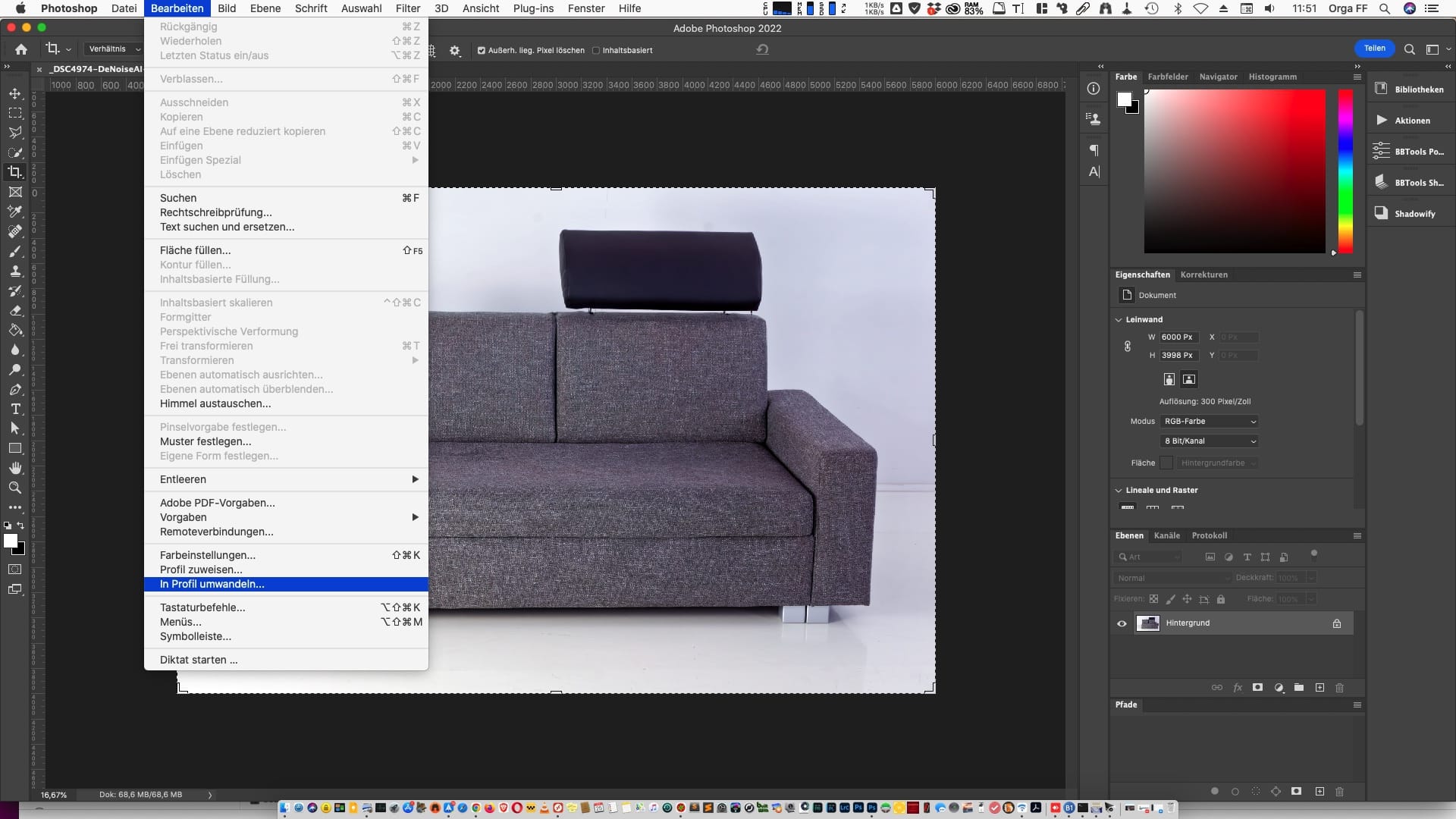The image size is (1456, 819).
Task: Collapse the Leinwand section
Action: tap(1119, 319)
